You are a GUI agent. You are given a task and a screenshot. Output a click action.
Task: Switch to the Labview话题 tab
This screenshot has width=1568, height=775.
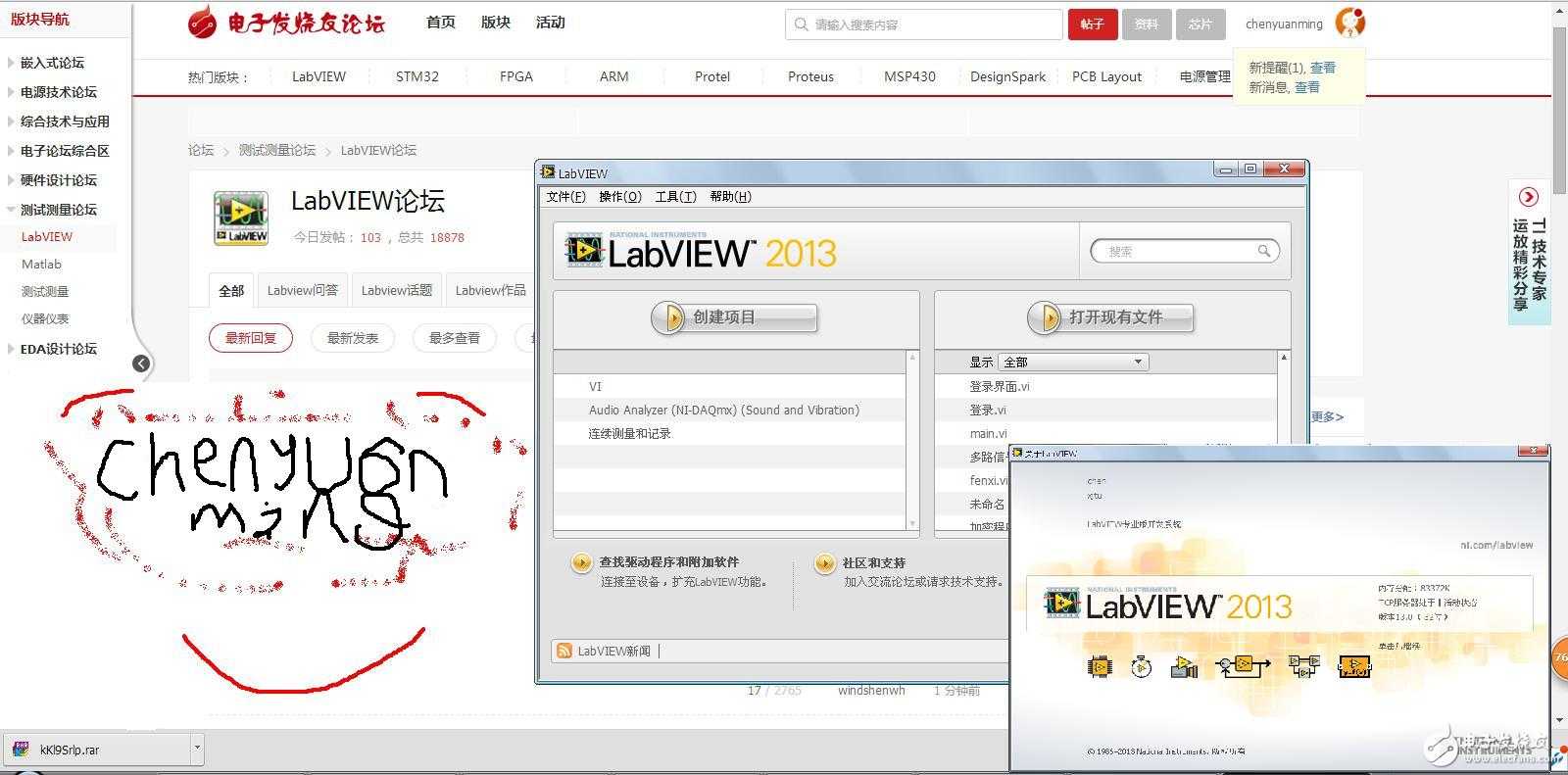(x=396, y=291)
